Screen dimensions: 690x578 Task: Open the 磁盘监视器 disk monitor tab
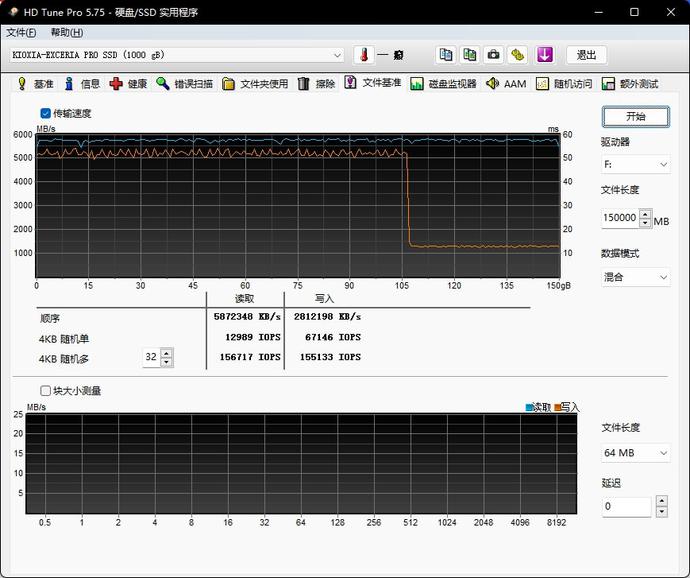[444, 84]
